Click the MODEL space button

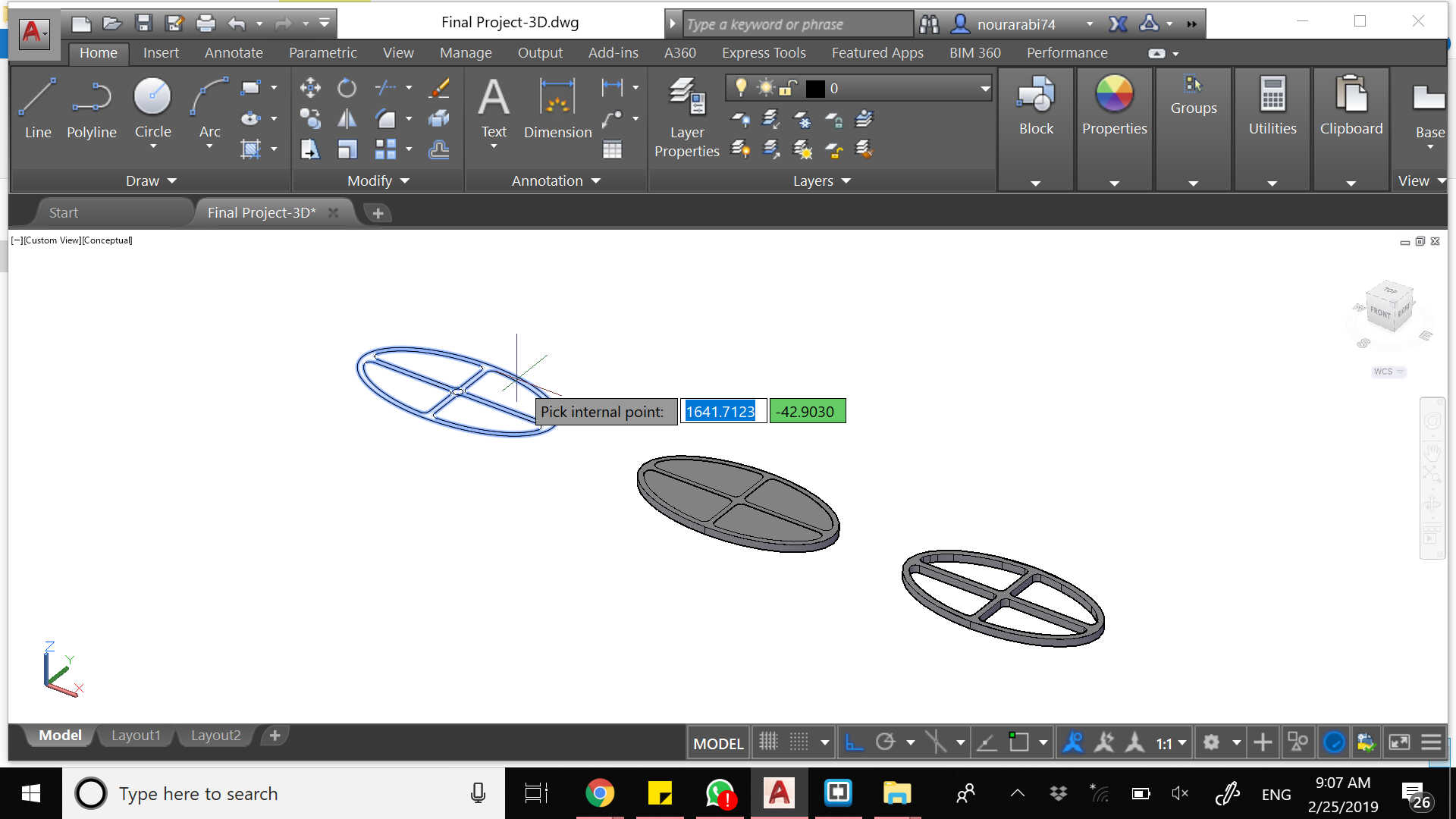pyautogui.click(x=717, y=743)
